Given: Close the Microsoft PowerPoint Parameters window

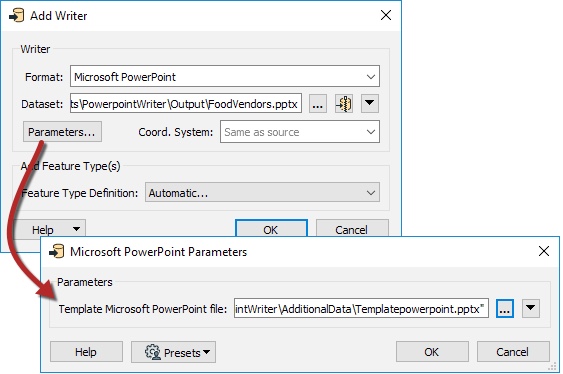Looking at the screenshot, I should tap(544, 251).
